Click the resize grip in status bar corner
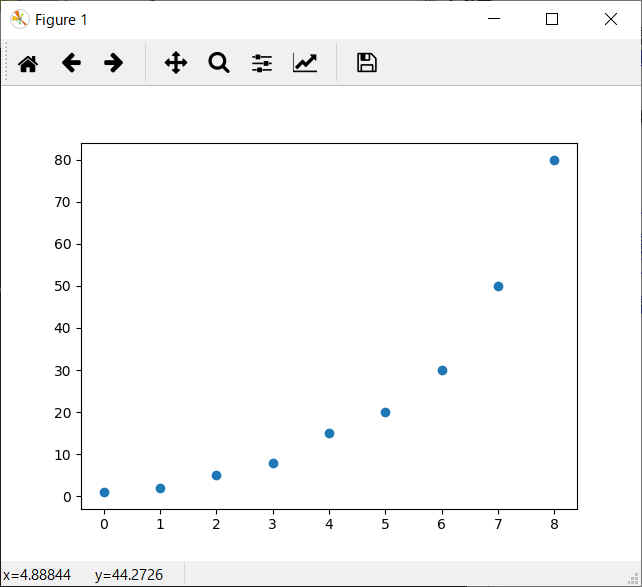642x587 pixels. pos(633,577)
